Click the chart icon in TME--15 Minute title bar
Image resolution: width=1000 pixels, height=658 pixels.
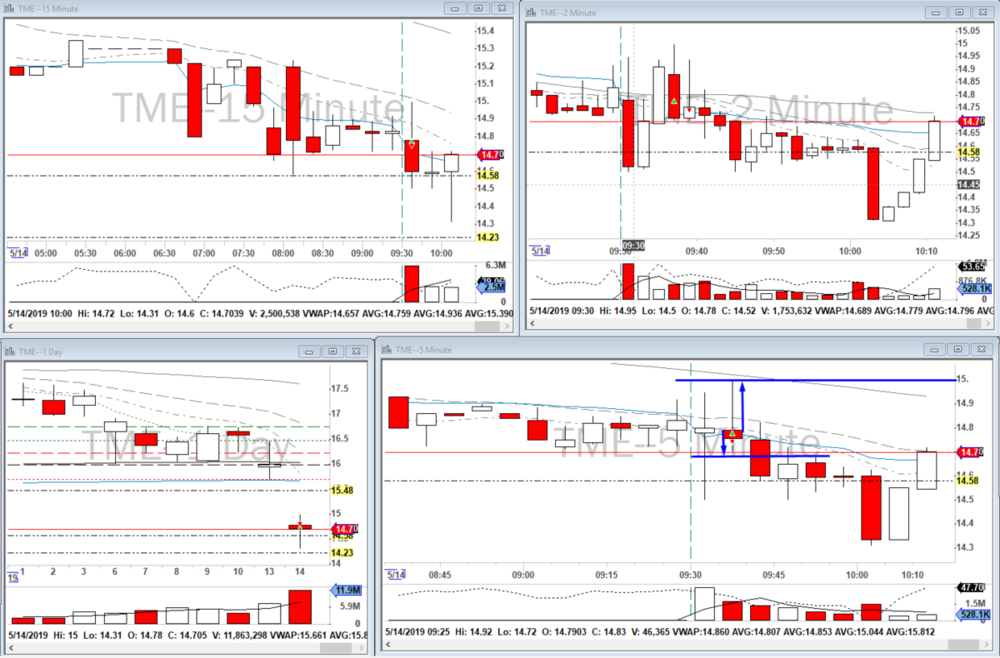click(x=11, y=8)
